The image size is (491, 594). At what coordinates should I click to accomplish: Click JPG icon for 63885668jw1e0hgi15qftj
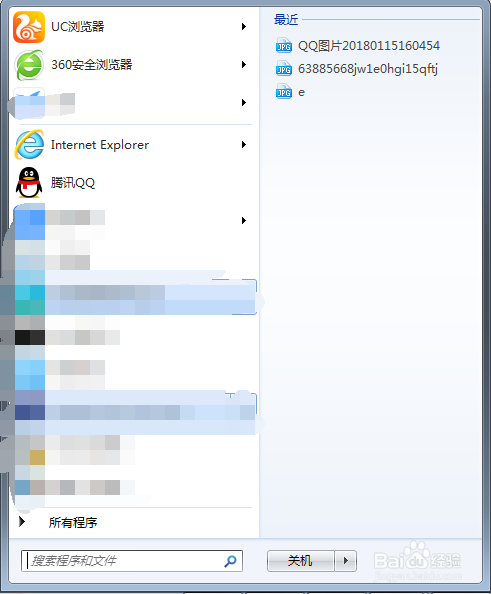[284, 69]
